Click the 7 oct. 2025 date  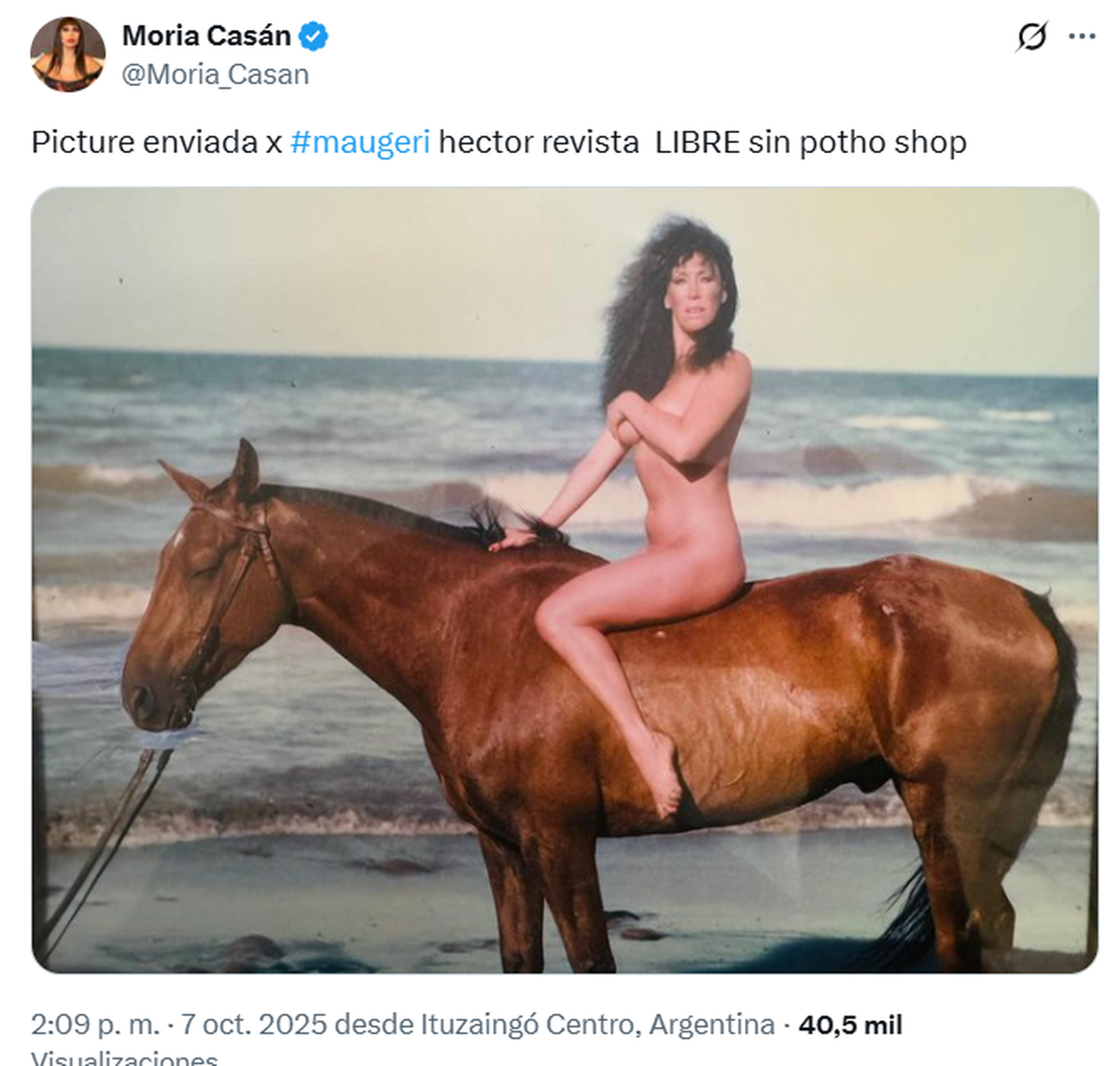254,1025
